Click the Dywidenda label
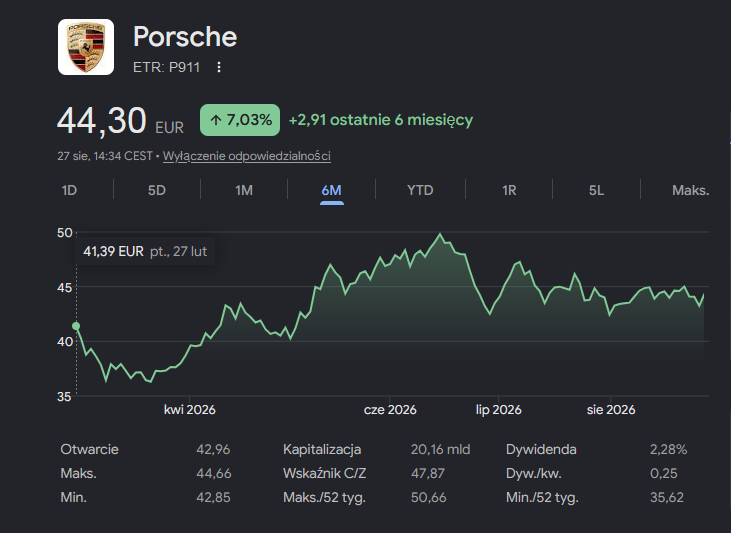This screenshot has width=731, height=533. tap(541, 450)
